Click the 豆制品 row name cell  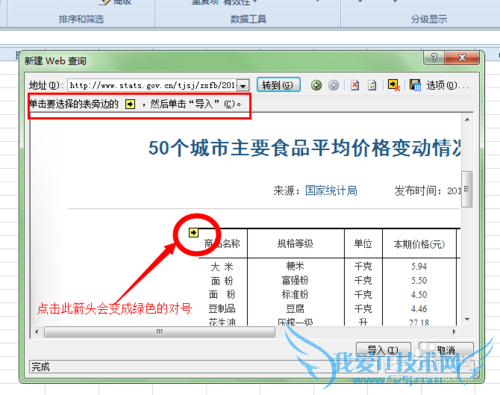(x=222, y=309)
